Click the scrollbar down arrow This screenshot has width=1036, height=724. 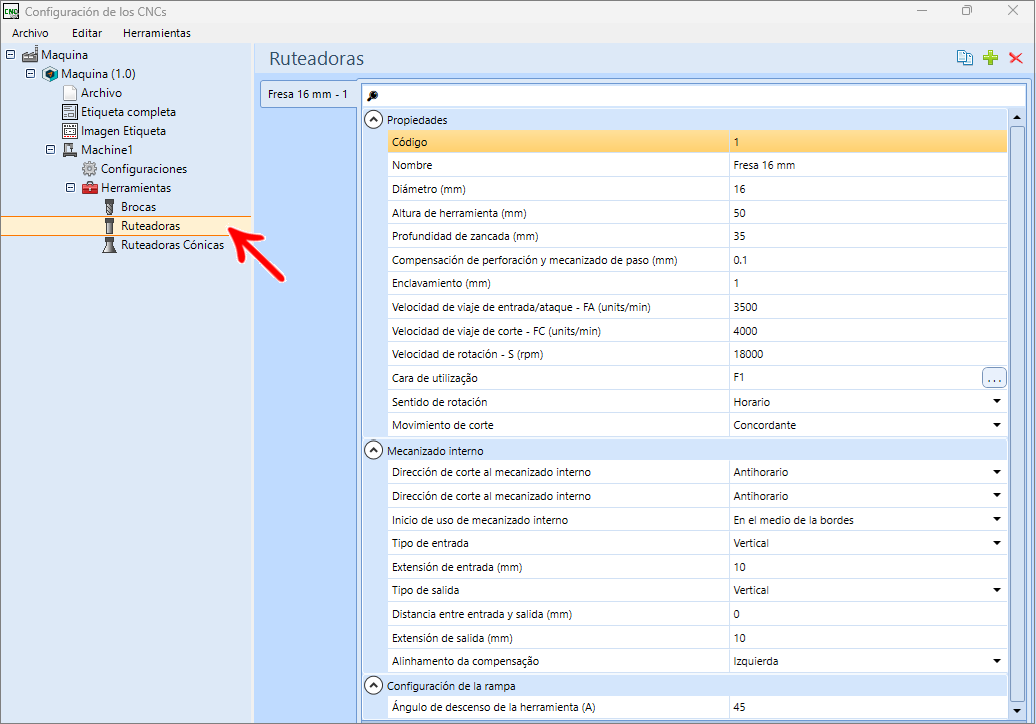[x=1017, y=711]
